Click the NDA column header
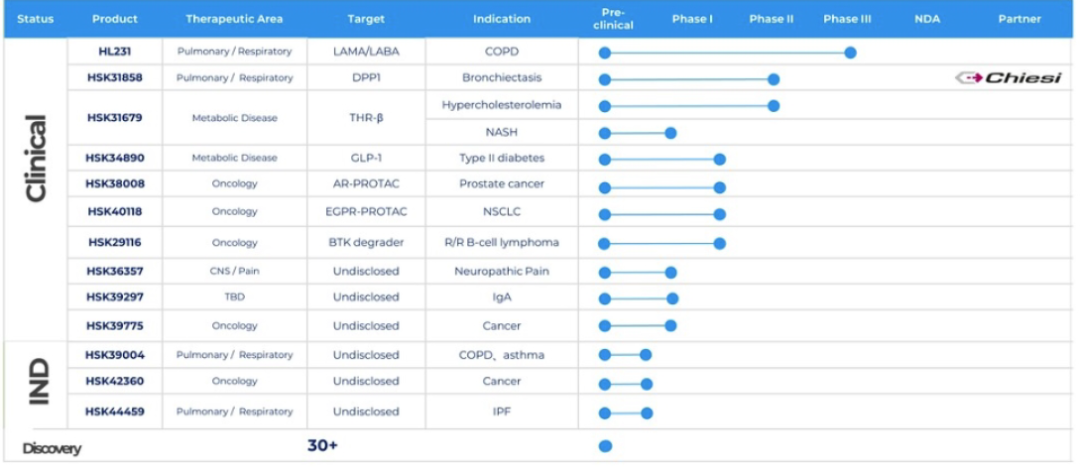 click(927, 19)
